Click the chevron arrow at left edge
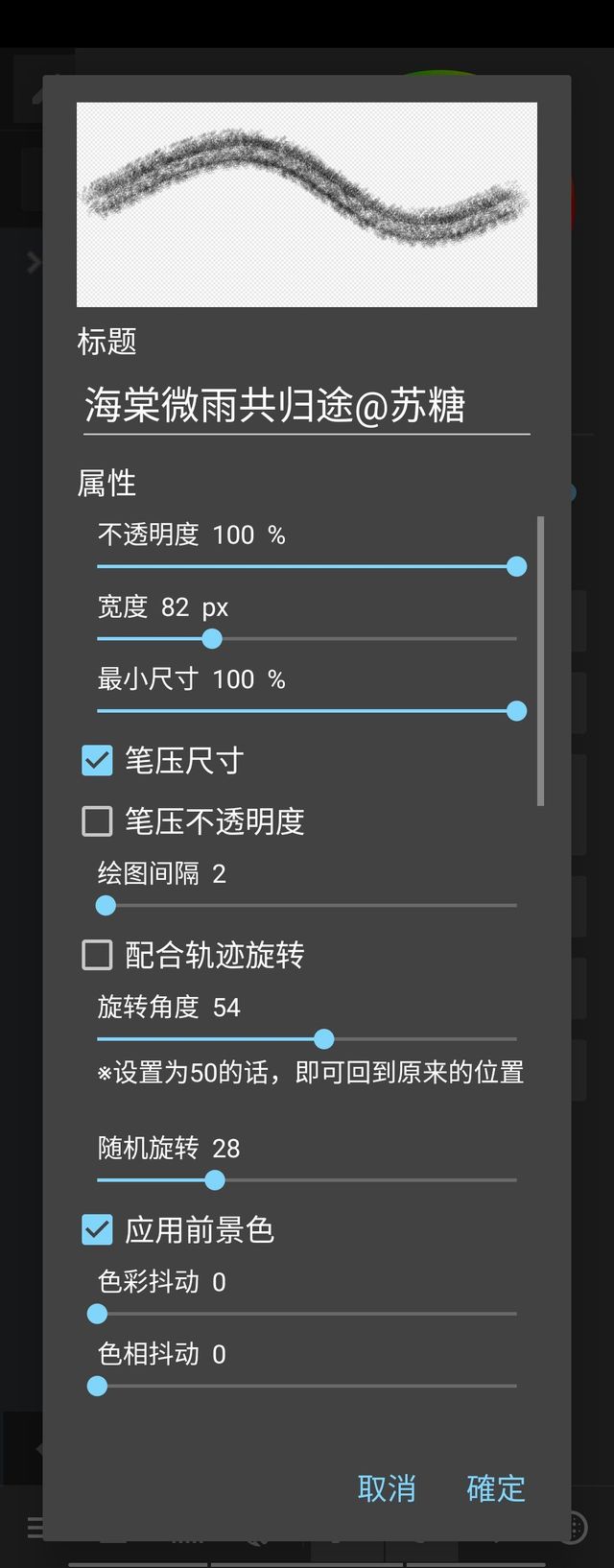The height and width of the screenshot is (1568, 614). click(34, 262)
